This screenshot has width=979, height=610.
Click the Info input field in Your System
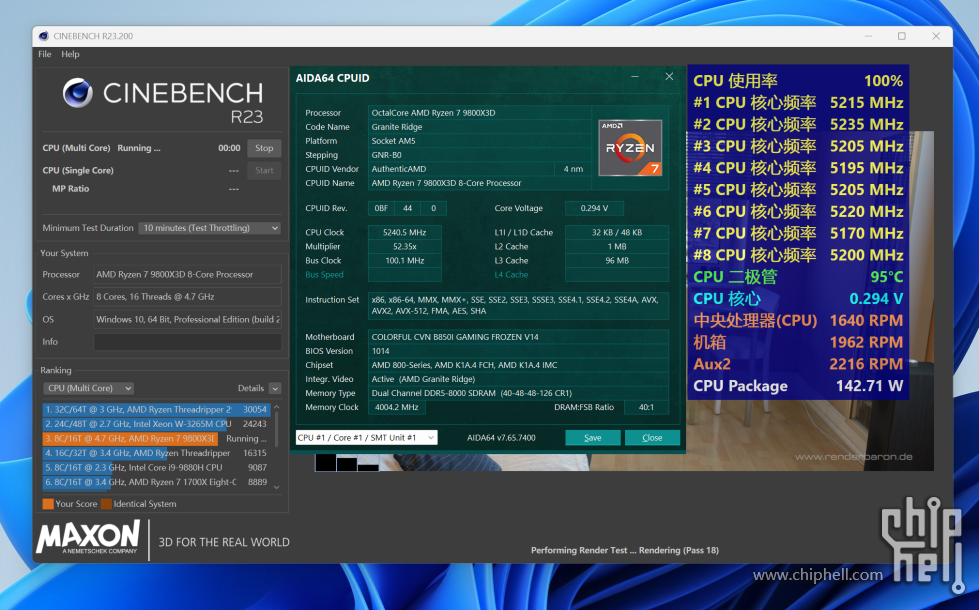click(187, 342)
